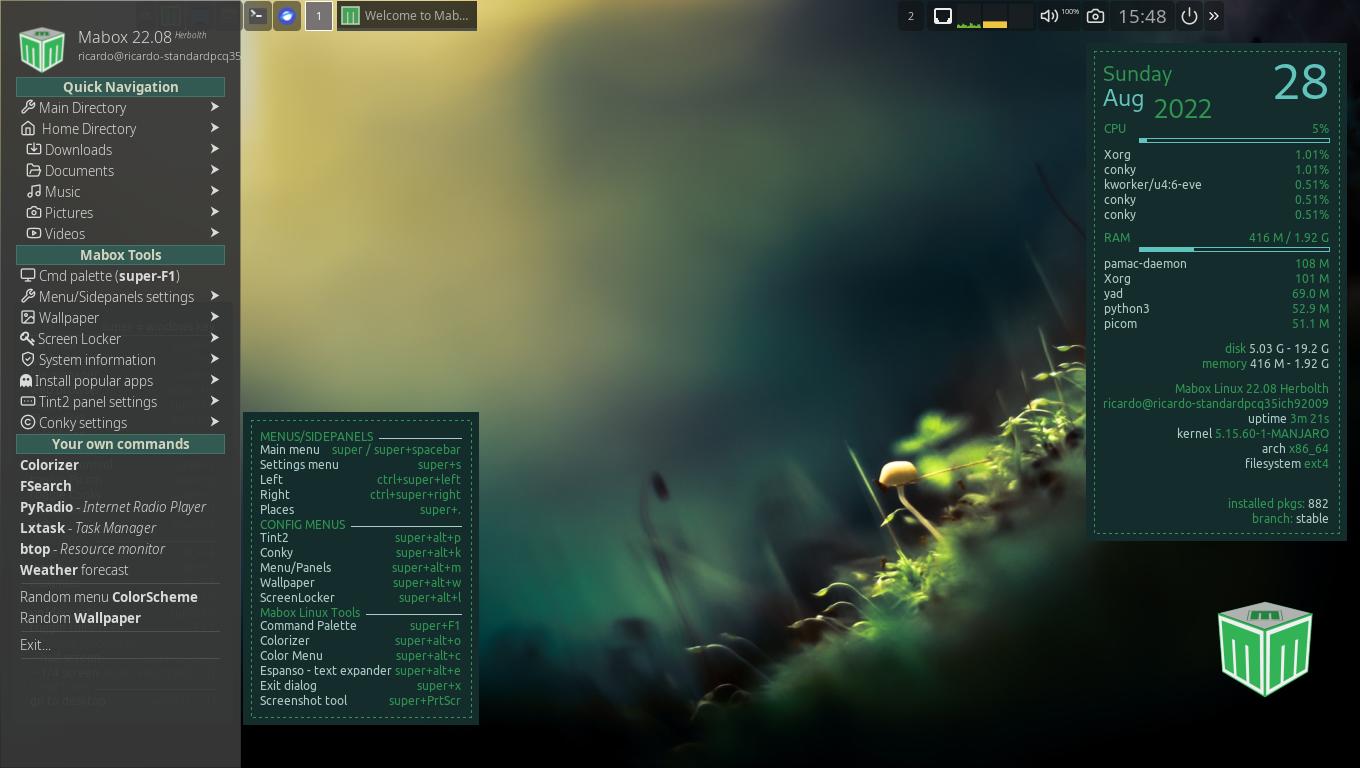The image size is (1360, 768).
Task: Expand the Home Directory submenu arrow
Action: 215,128
